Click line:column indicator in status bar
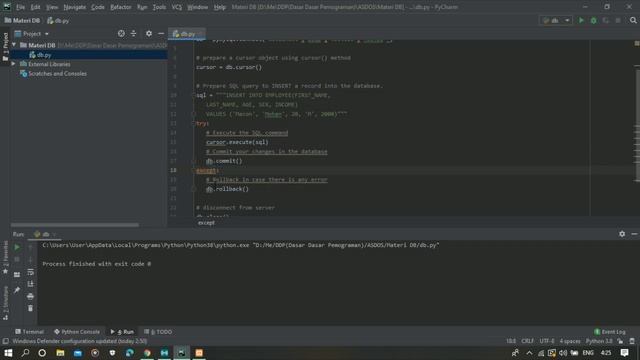 [511, 341]
